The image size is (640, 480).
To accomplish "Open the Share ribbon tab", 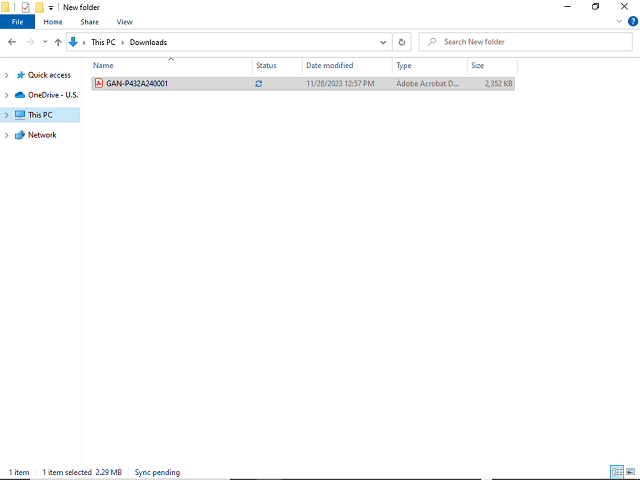I will [x=89, y=22].
